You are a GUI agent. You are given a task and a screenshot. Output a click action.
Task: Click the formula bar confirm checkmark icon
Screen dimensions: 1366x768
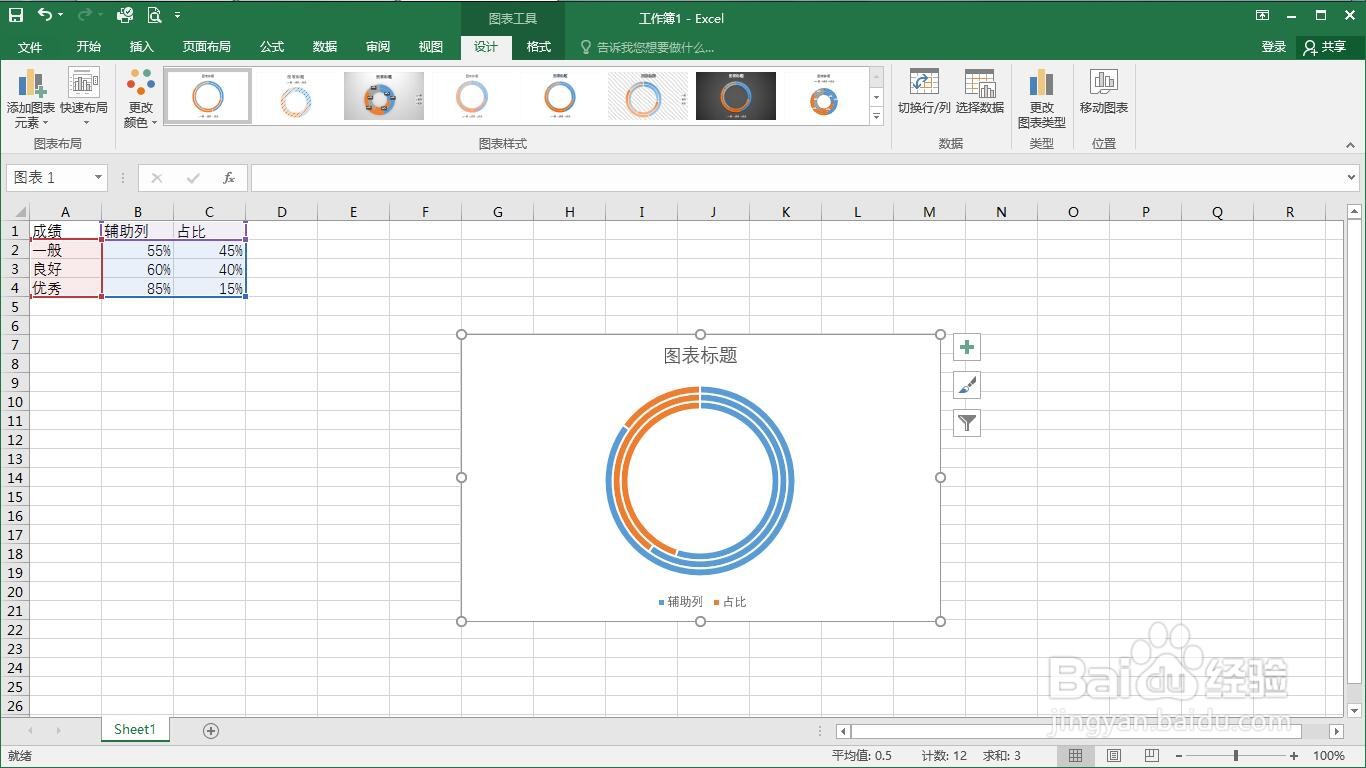pyautogui.click(x=193, y=178)
